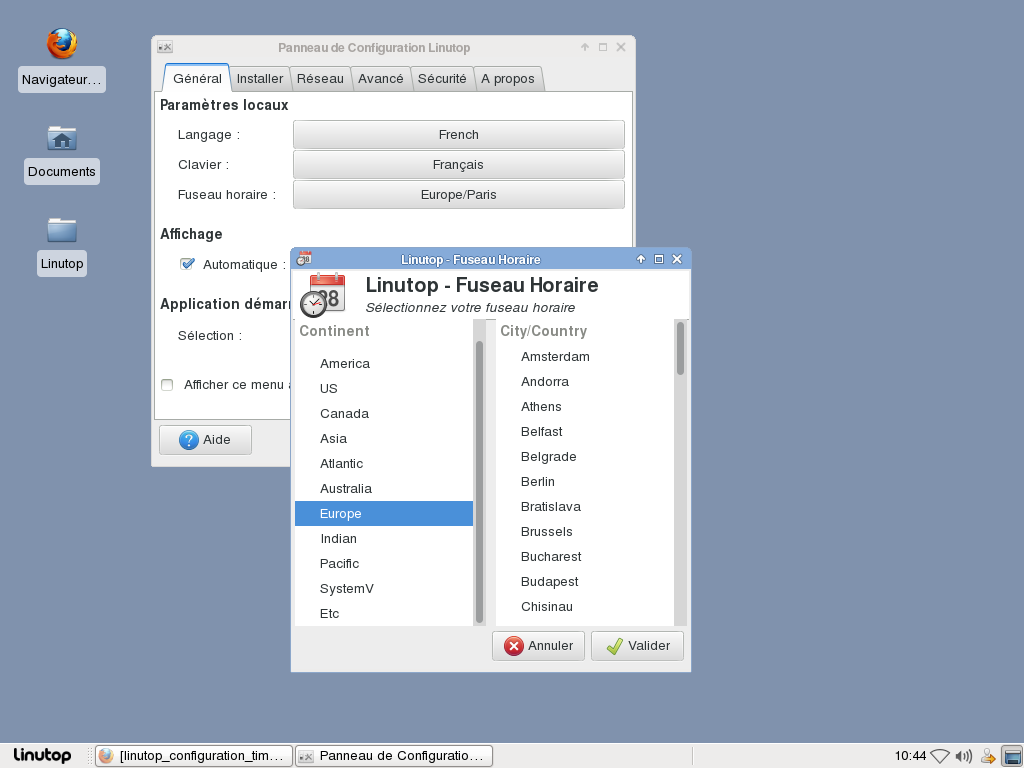Open the Clavier selector showing Français
This screenshot has height=768, width=1024.
click(458, 165)
